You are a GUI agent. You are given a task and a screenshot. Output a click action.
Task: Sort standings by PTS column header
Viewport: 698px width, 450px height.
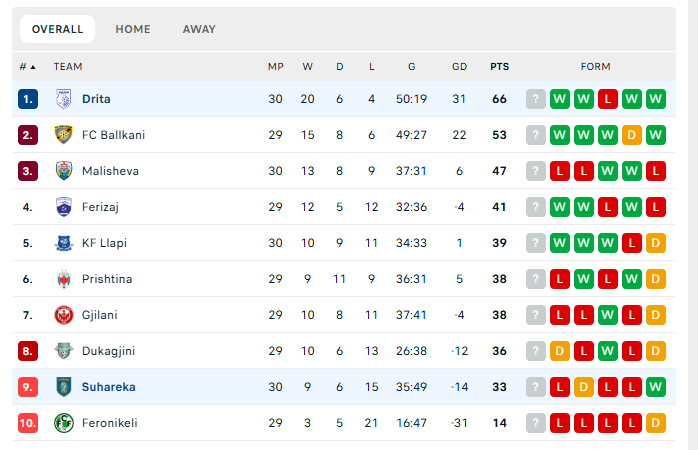pos(499,67)
